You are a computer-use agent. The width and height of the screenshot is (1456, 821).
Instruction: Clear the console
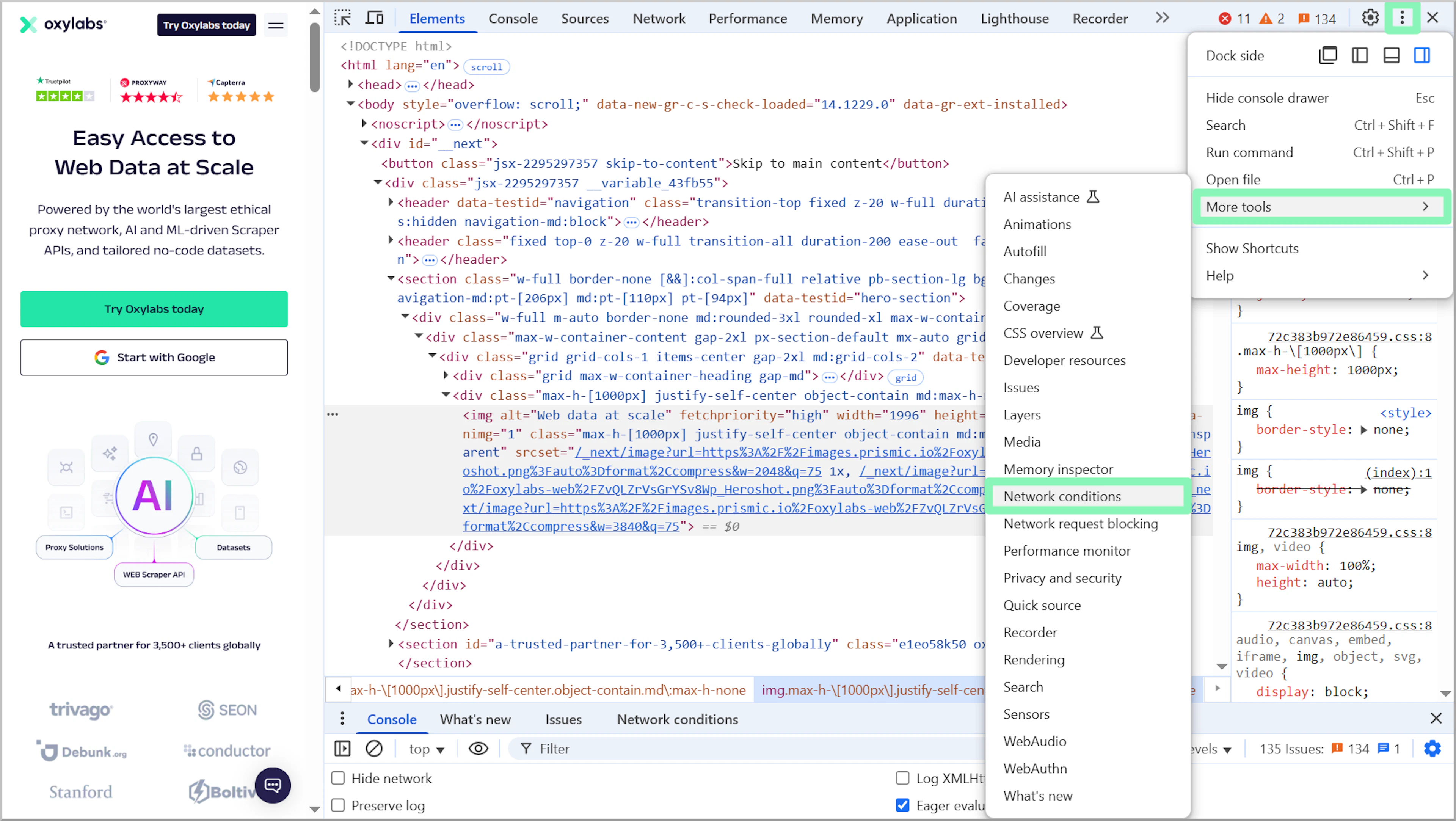coord(373,749)
